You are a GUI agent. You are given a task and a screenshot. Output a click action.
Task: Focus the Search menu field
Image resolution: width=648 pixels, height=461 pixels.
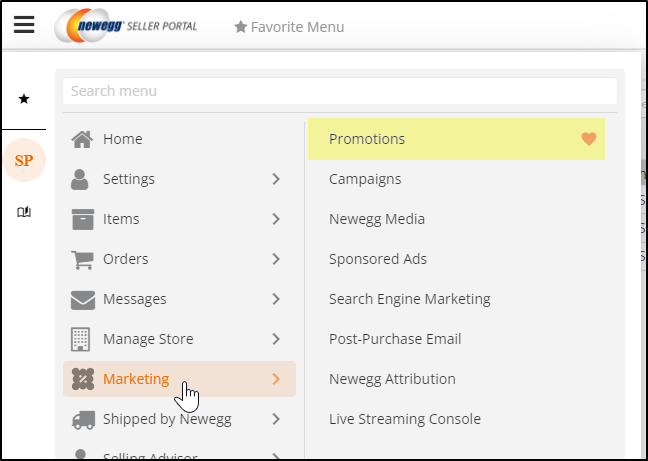340,91
